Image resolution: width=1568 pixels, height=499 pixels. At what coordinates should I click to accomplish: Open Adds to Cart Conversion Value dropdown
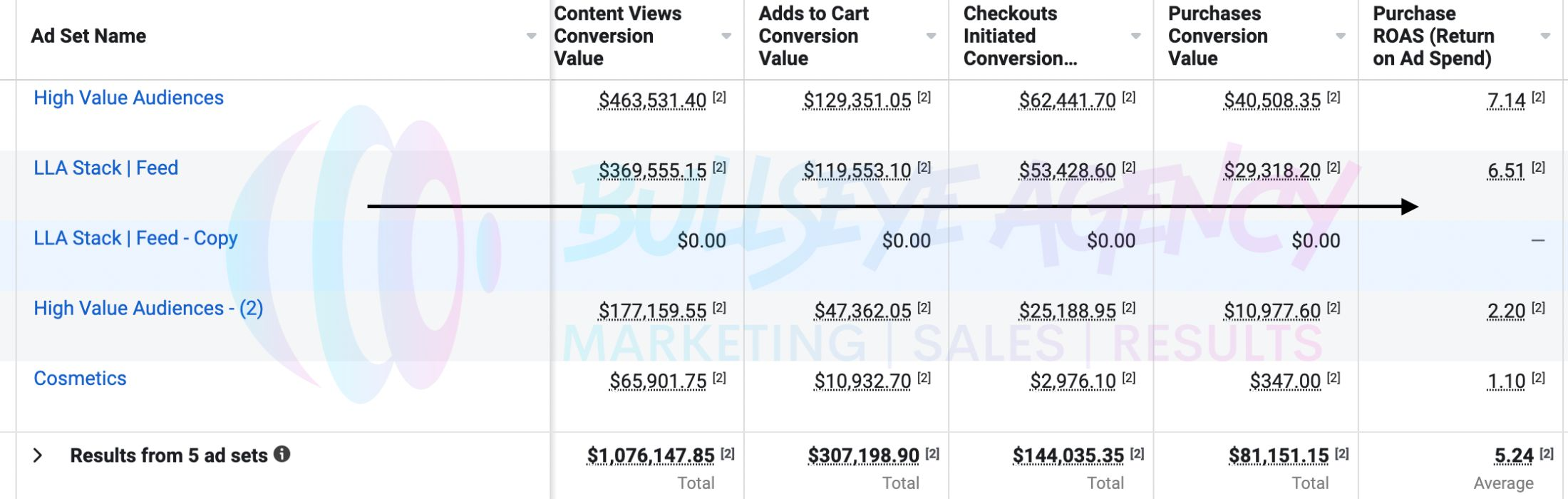[931, 36]
